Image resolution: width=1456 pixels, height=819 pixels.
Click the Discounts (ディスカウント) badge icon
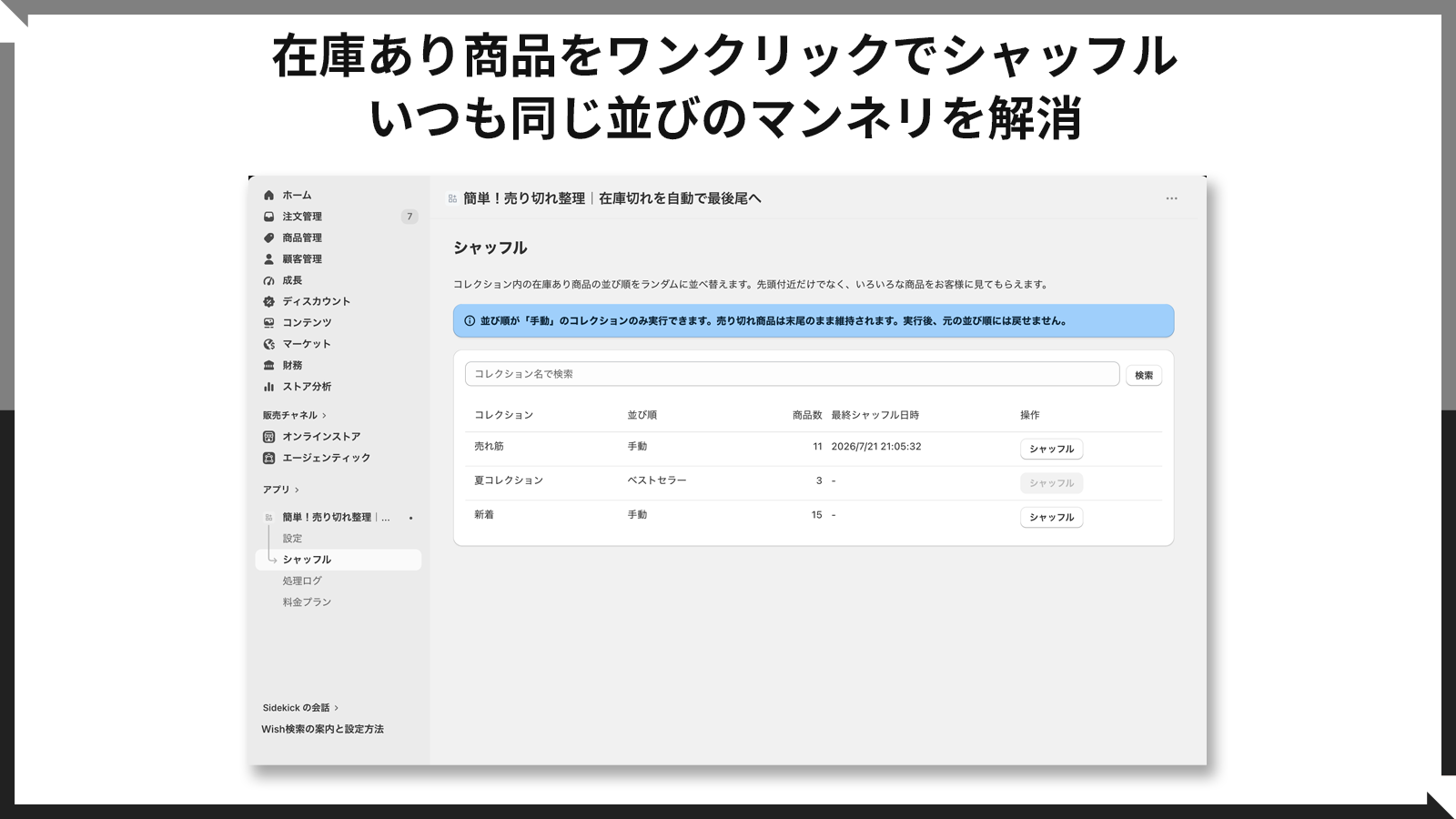tap(268, 301)
